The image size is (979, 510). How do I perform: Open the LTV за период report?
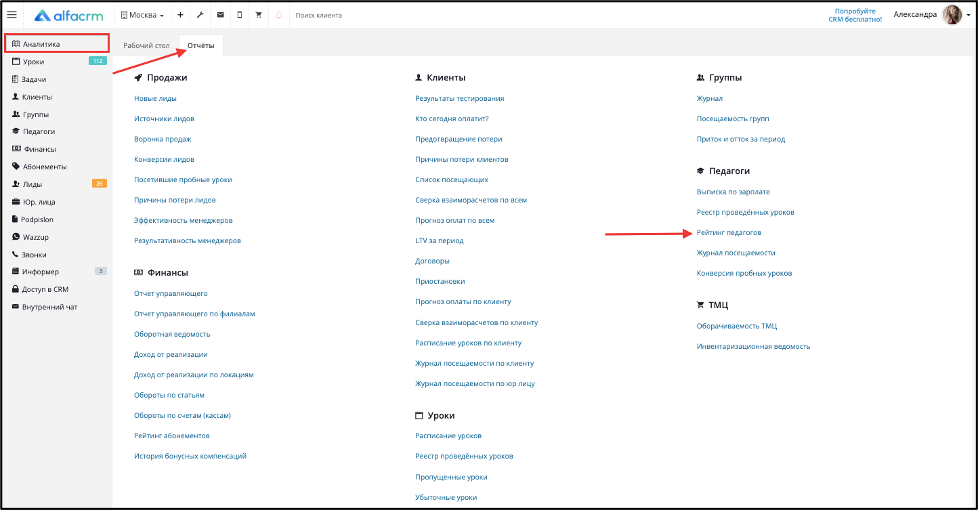point(440,240)
